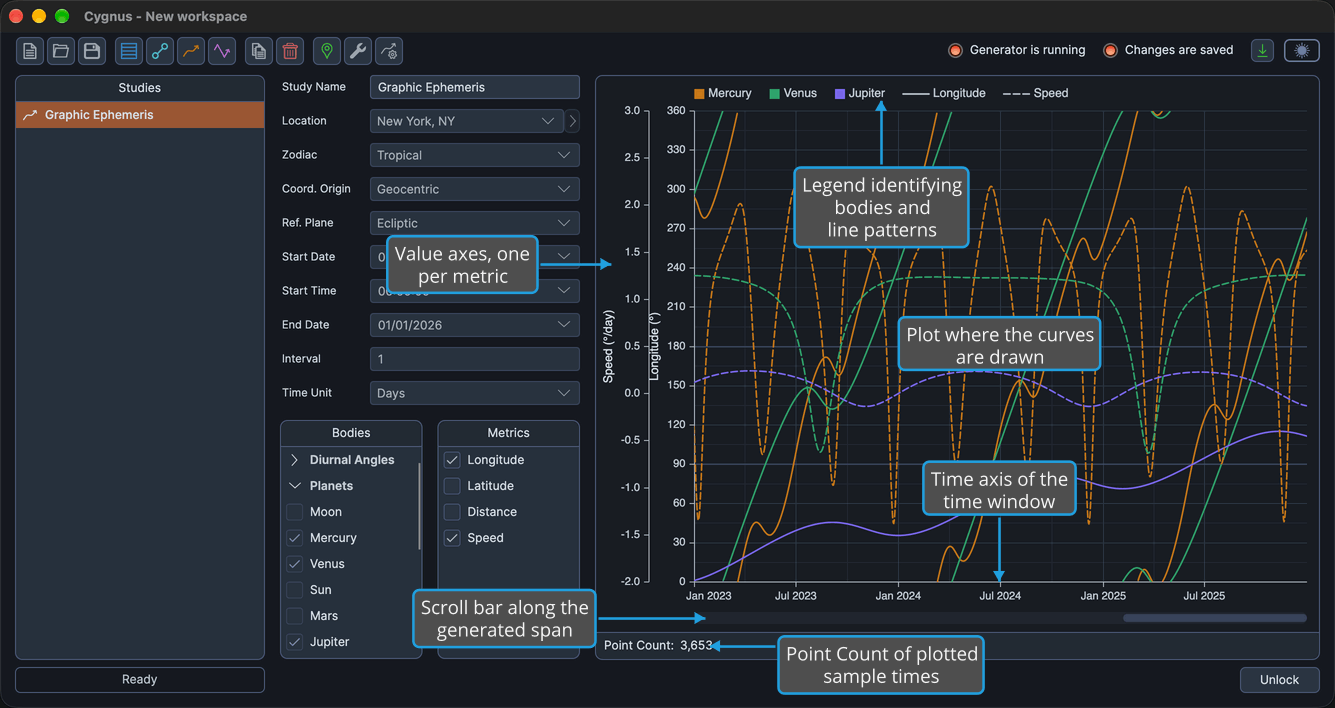This screenshot has height=708, width=1335.
Task: Click the Unlock button
Action: pyautogui.click(x=1279, y=680)
